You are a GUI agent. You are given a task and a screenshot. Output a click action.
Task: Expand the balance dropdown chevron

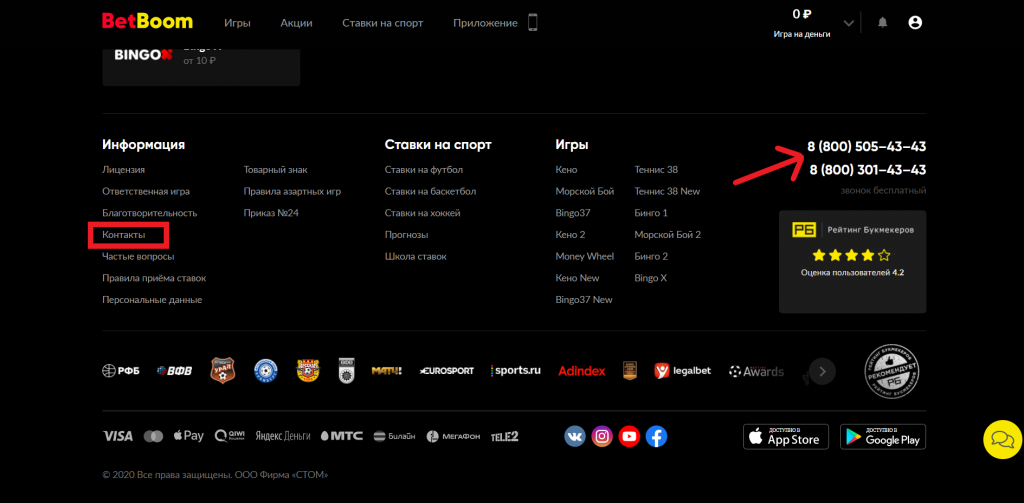point(849,24)
